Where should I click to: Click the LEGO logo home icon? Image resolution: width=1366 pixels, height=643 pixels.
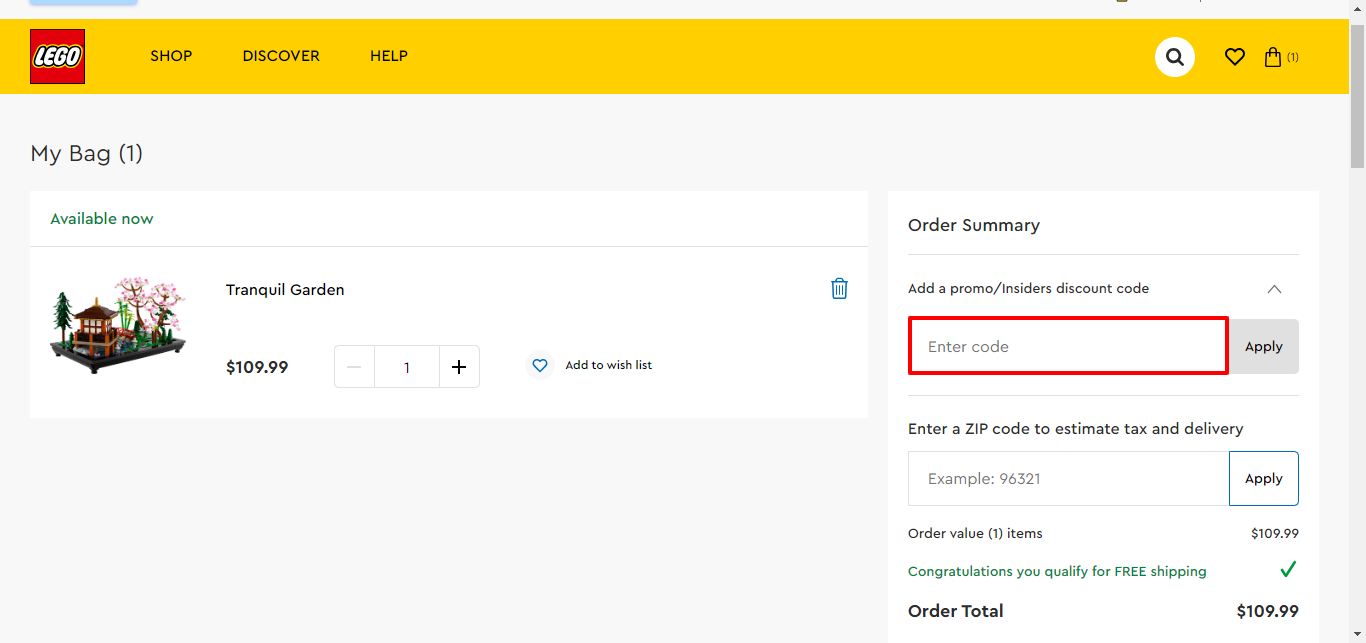coord(57,56)
